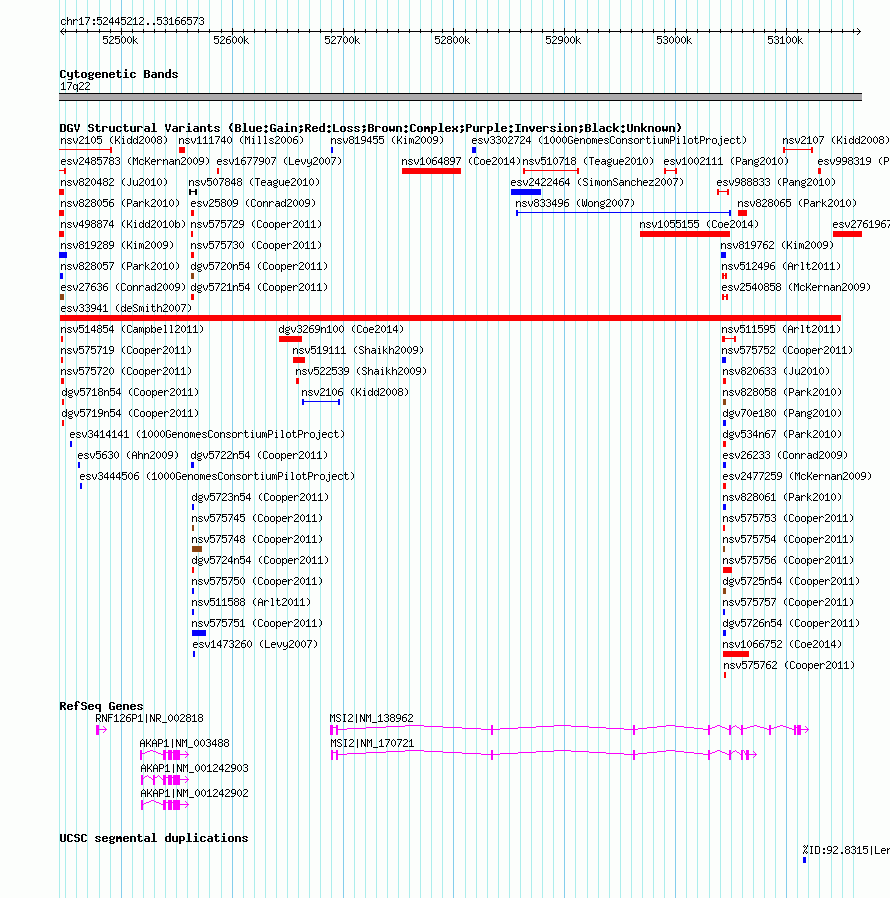Click the blue segmental duplication %ID:92.8315 marker
Viewport: 890px width, 898px height.
(805, 860)
